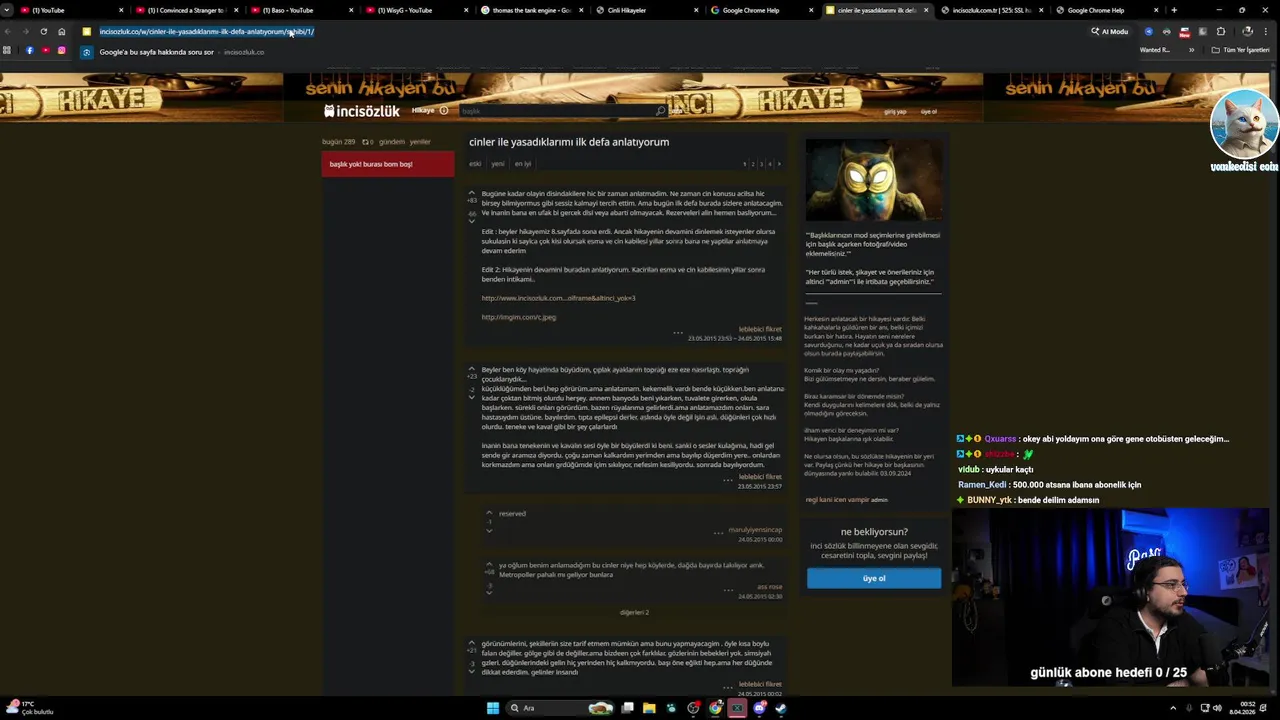Sort entries by 'eski'

click(x=475, y=164)
